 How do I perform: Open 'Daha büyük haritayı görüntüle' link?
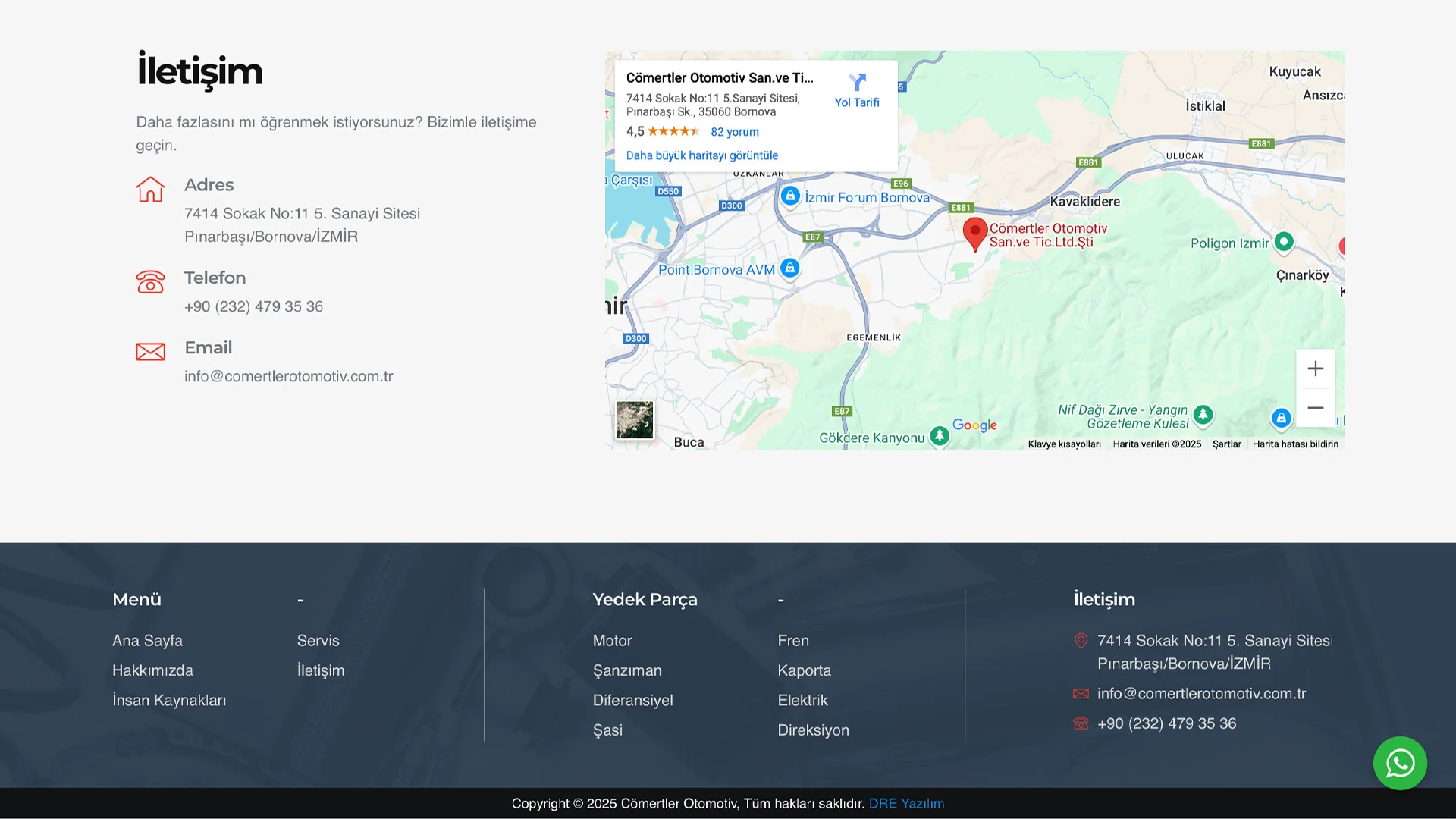tap(702, 155)
